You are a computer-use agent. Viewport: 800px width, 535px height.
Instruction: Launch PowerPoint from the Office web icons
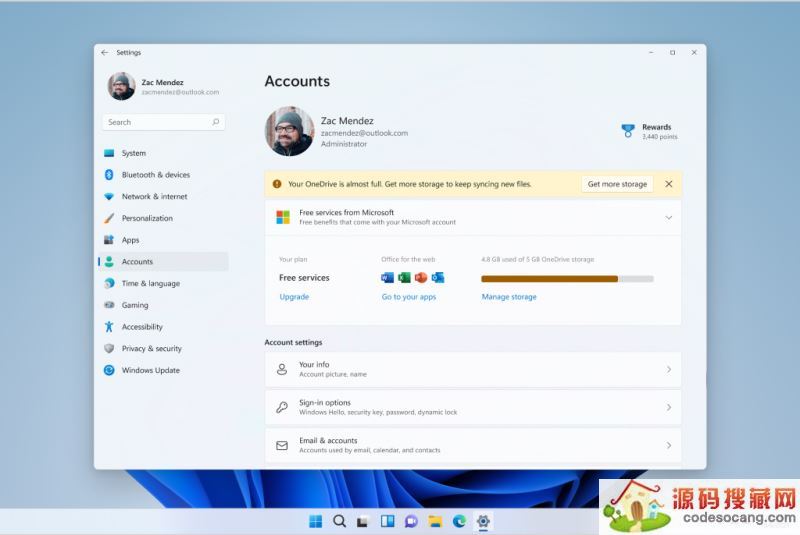point(421,278)
